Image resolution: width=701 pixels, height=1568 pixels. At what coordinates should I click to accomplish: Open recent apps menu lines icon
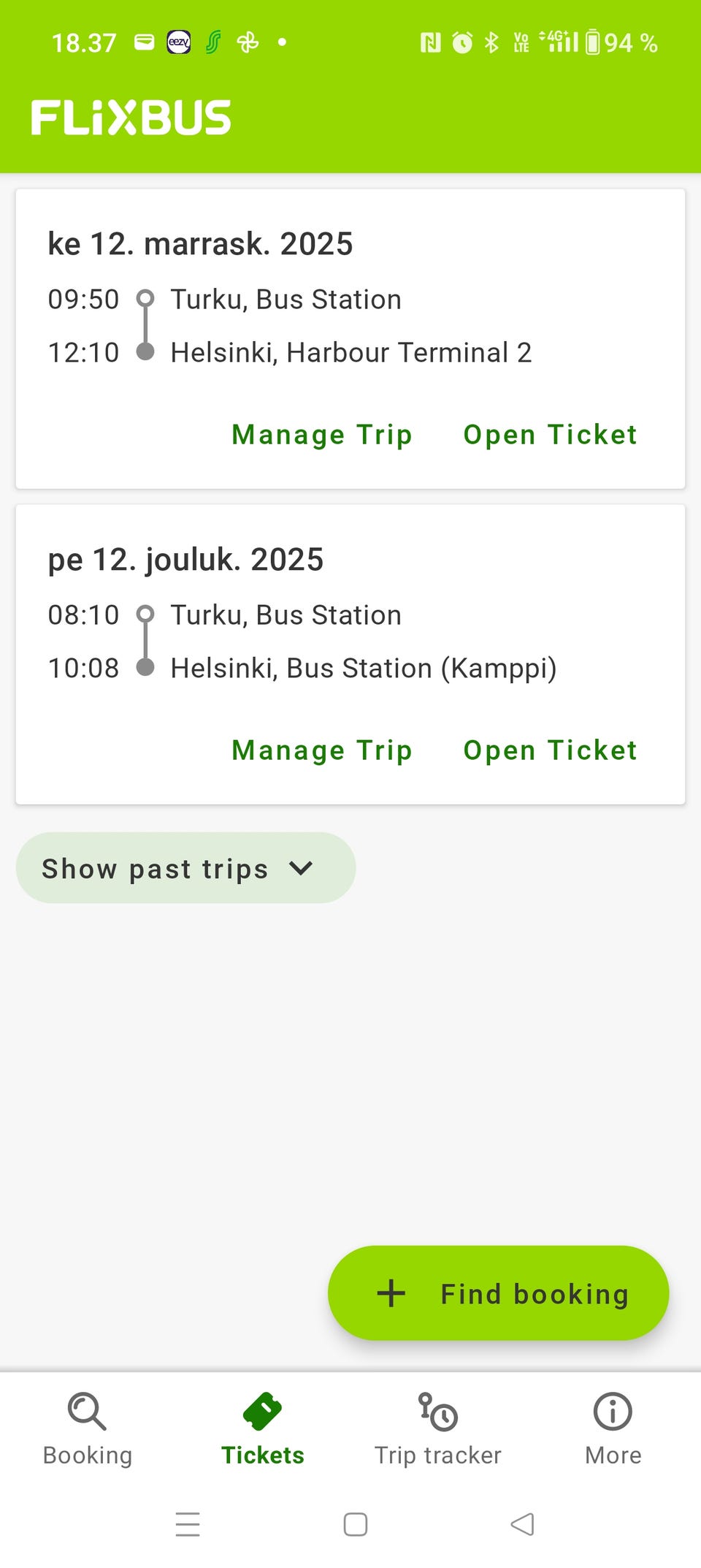click(x=188, y=1524)
